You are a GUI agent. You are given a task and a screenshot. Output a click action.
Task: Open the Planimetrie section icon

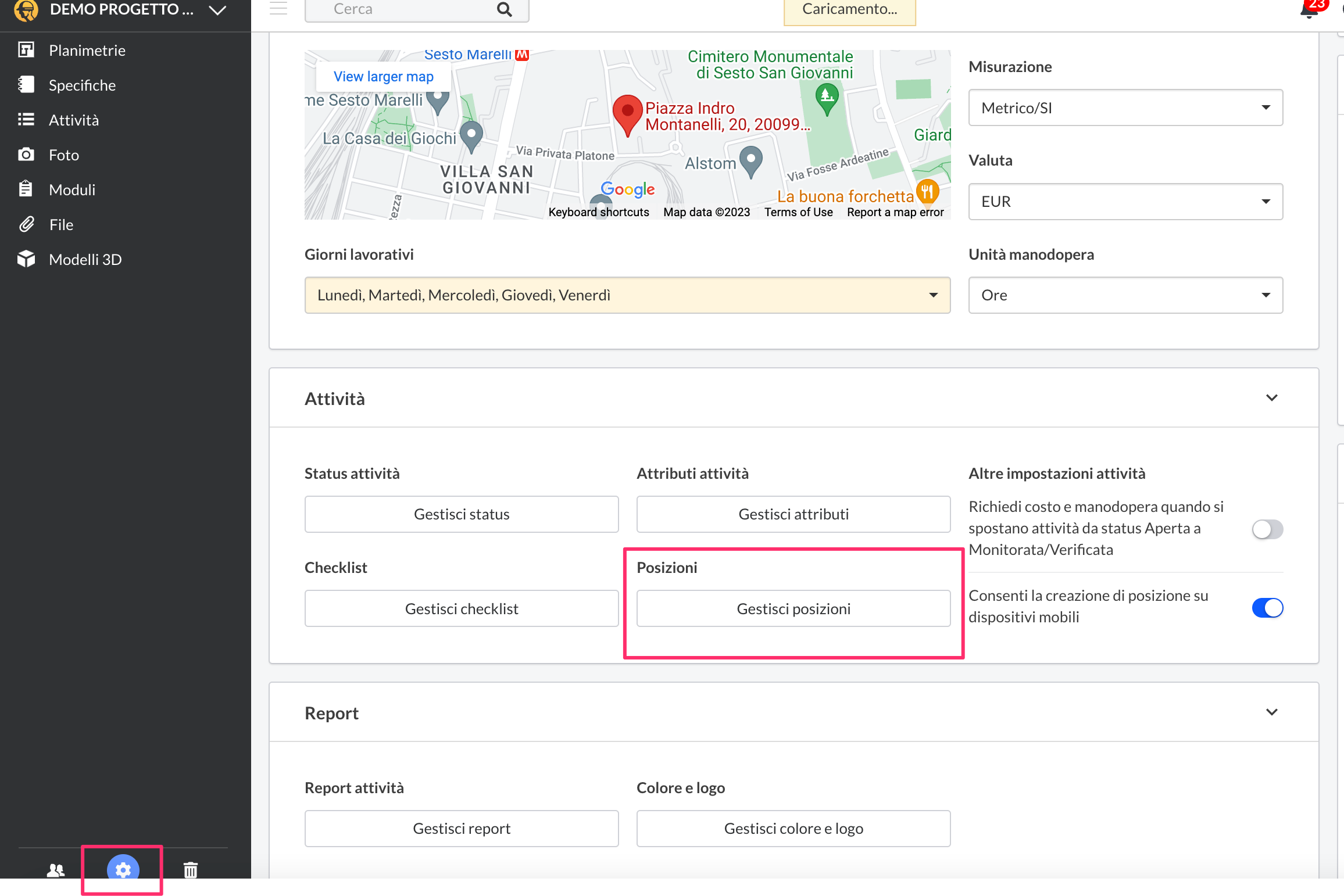(x=26, y=50)
